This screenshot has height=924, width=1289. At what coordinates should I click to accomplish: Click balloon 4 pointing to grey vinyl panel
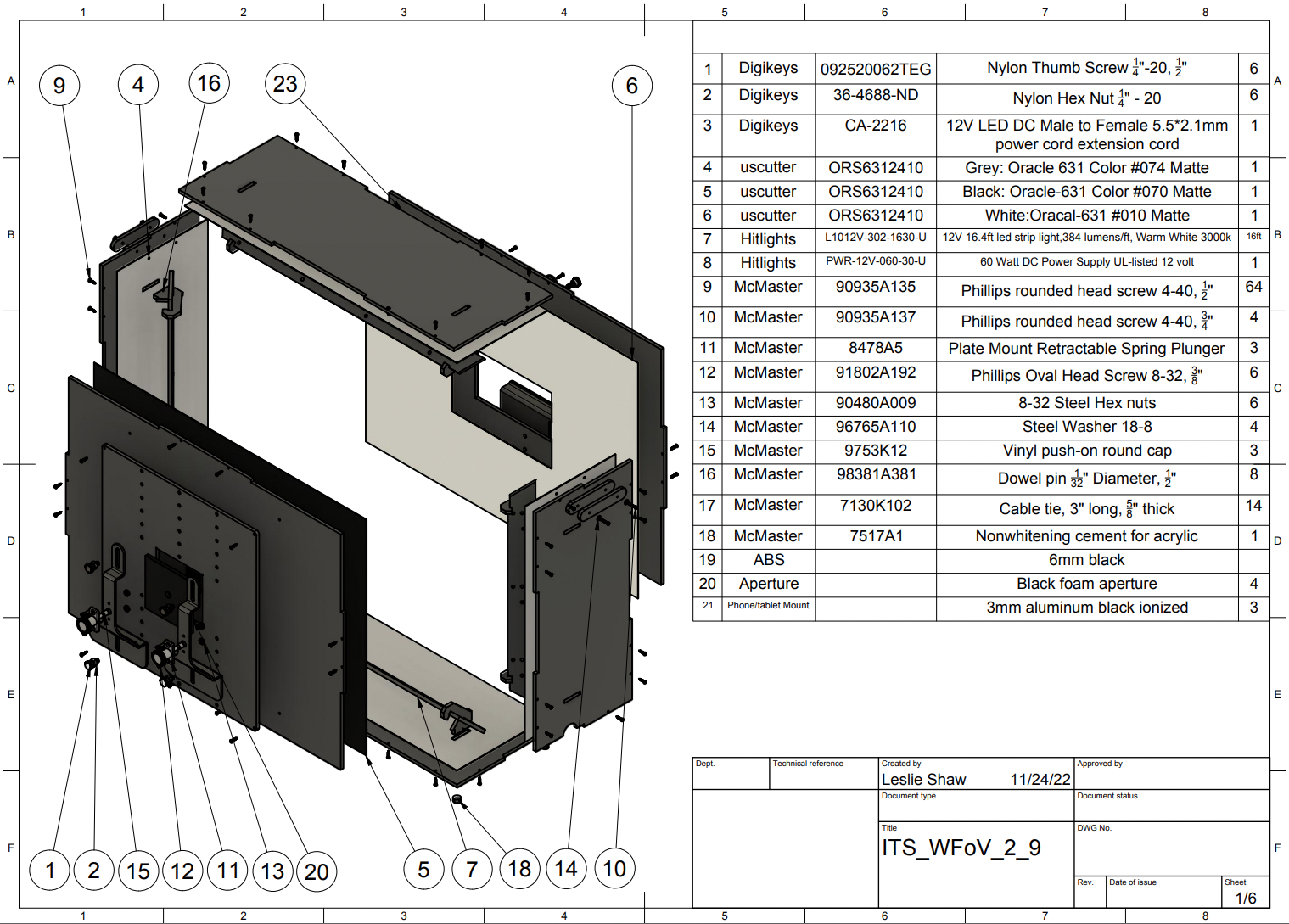click(139, 85)
